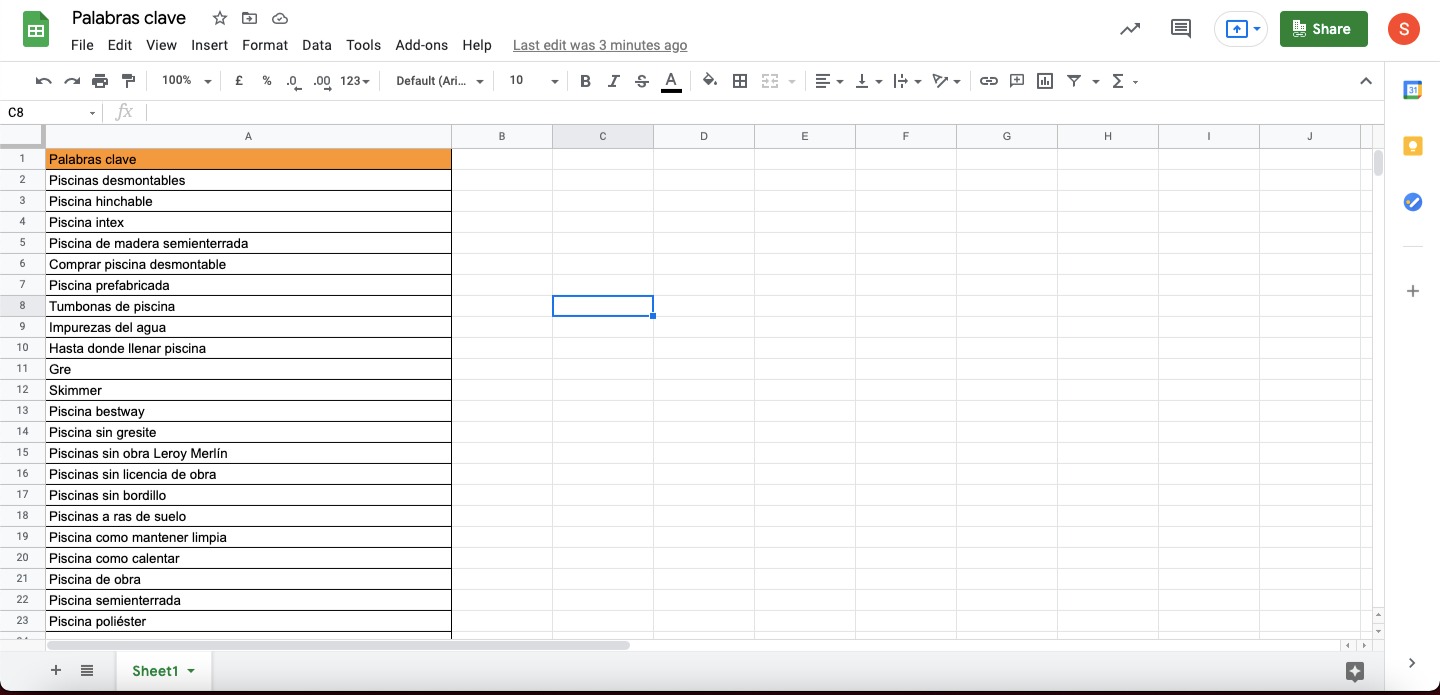This screenshot has width=1440, height=695.
Task: Open the 'Last edit was 3 minutes ago' link
Action: (x=599, y=45)
